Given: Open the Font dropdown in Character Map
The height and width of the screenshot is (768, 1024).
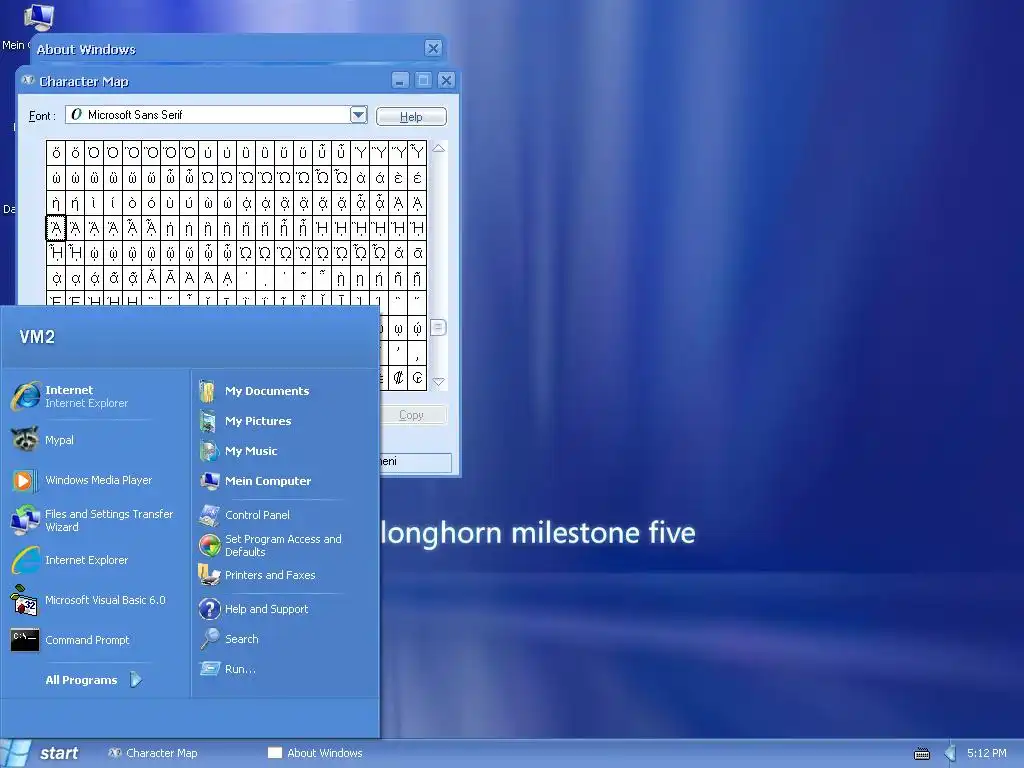Looking at the screenshot, I should (x=359, y=115).
